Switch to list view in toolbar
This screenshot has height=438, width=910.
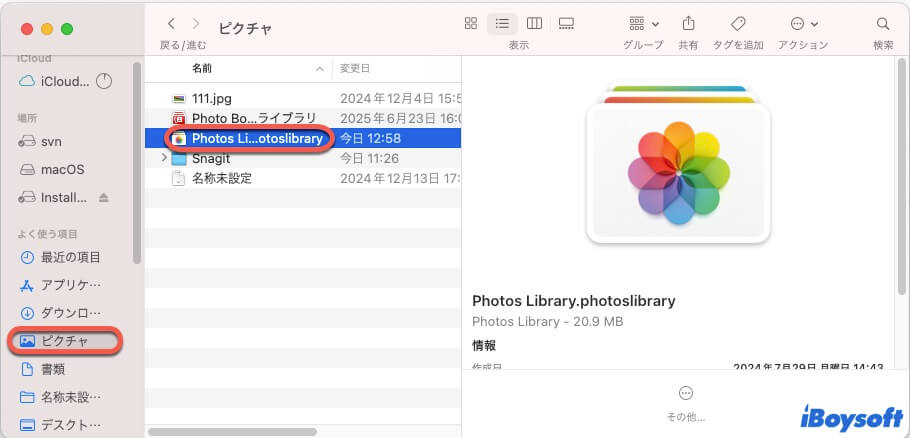tap(501, 23)
